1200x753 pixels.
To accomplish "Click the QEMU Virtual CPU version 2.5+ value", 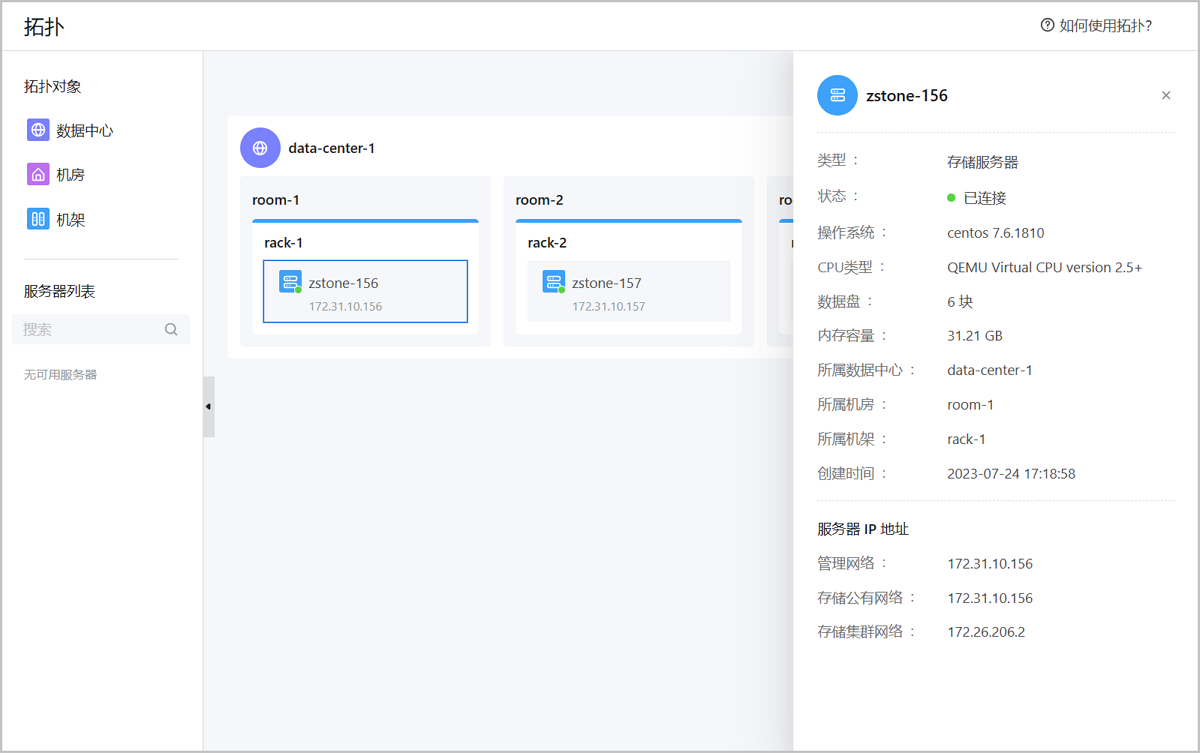I will coord(1045,267).
